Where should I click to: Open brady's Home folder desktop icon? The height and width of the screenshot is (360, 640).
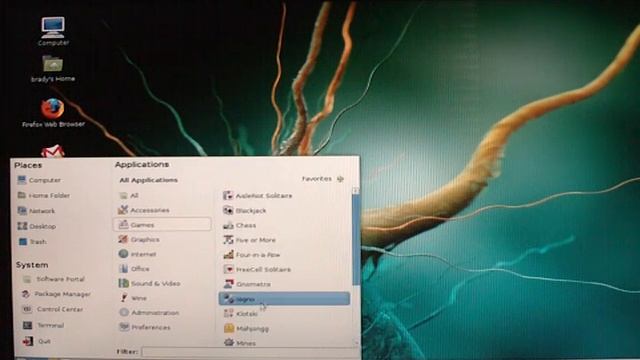[x=53, y=69]
